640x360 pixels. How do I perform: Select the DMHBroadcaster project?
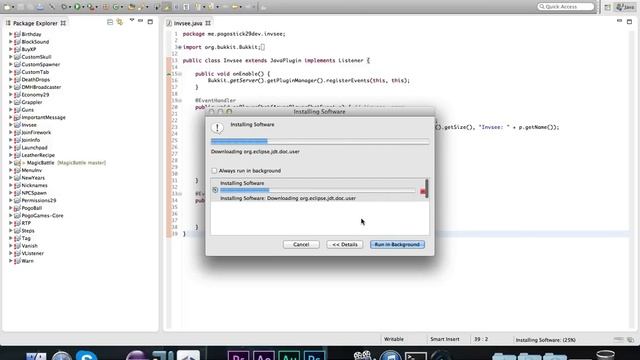[x=41, y=87]
